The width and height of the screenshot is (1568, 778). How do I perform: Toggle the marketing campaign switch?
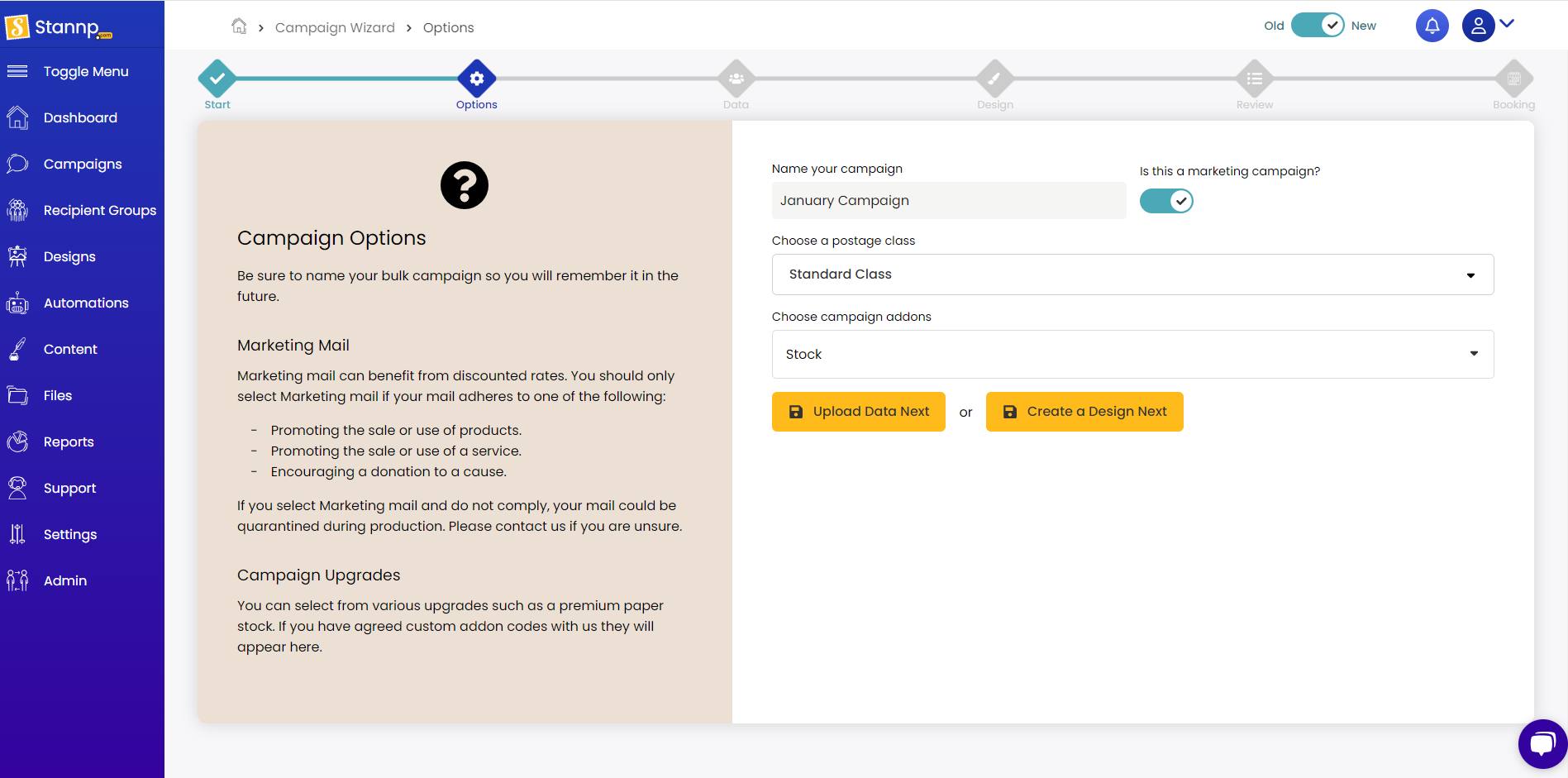pos(1166,201)
